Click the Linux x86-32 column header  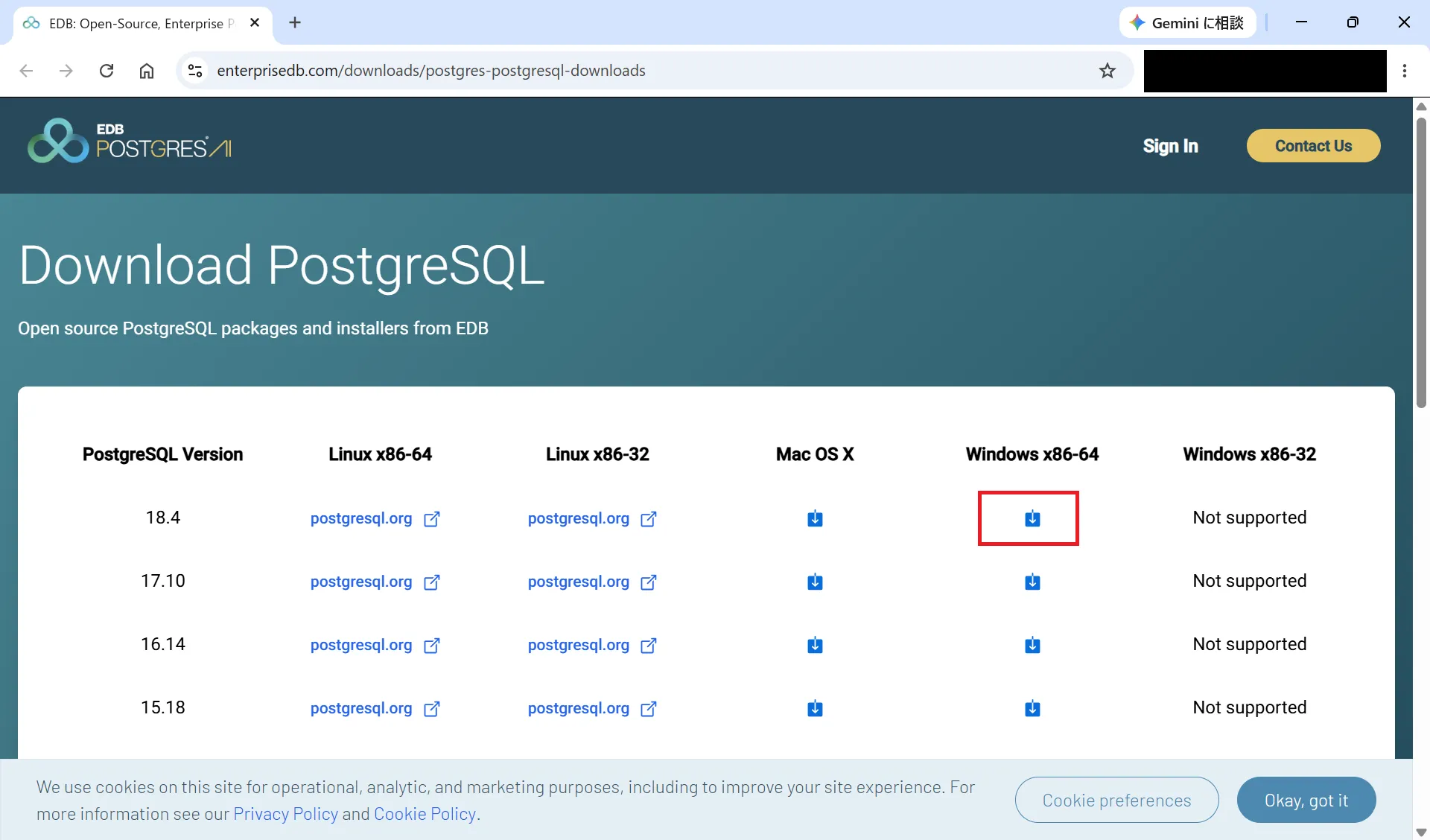tap(597, 454)
